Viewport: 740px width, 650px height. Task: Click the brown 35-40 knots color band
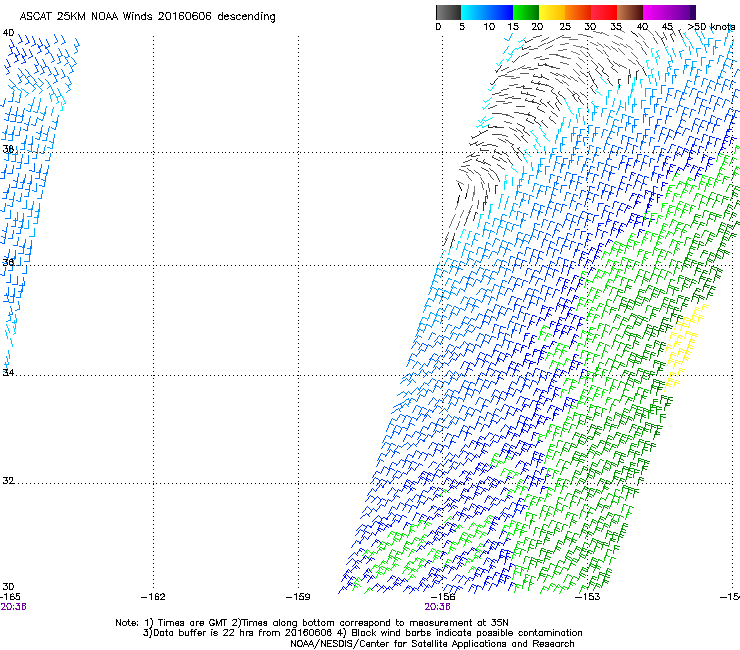pyautogui.click(x=630, y=12)
